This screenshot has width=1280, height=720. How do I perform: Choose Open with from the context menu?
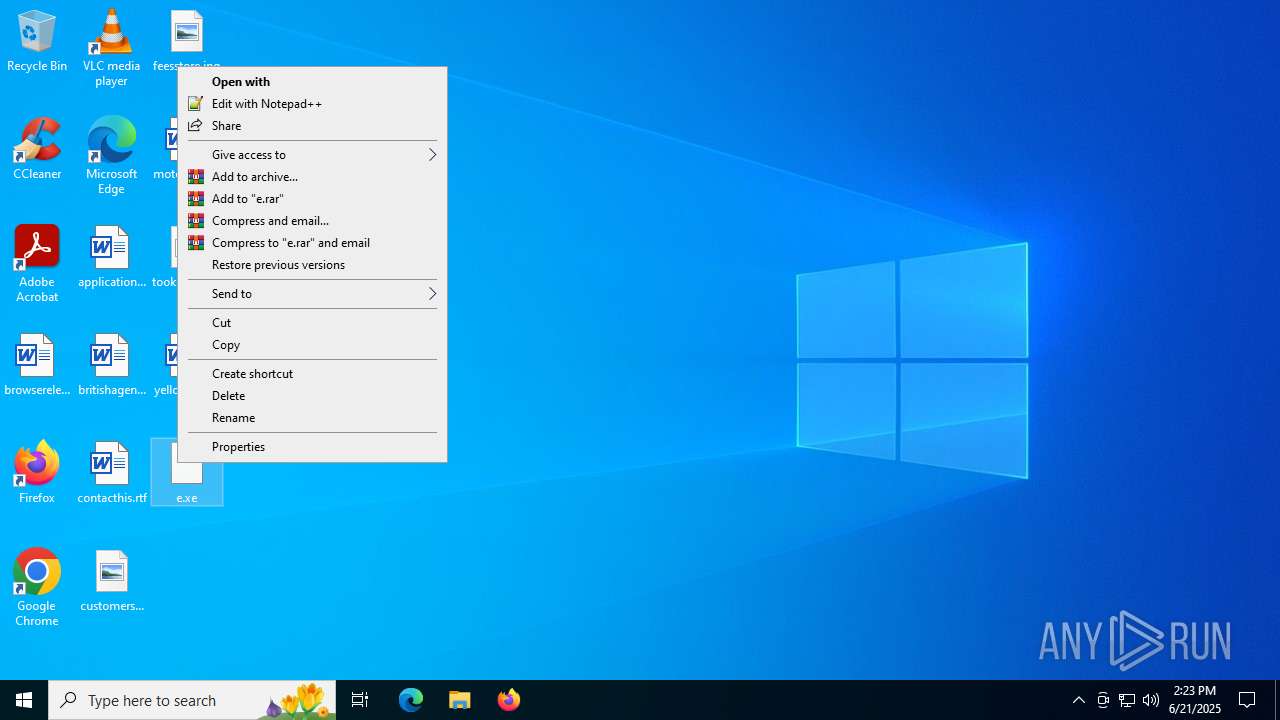click(312, 82)
